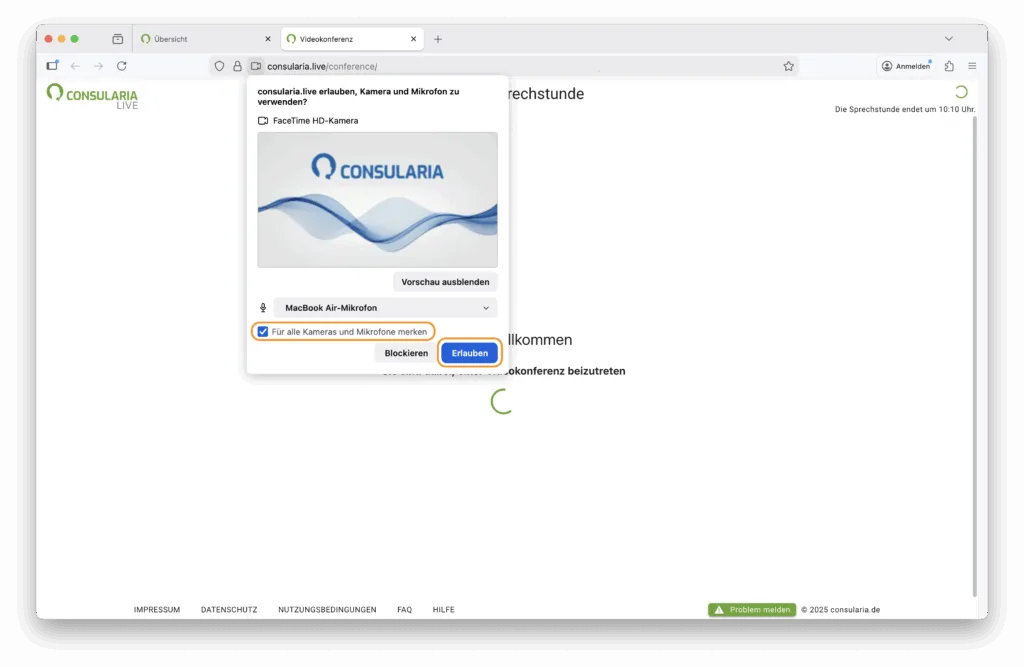Click the Consularia Live logo
Screen dimensions: 1024x667
pyautogui.click(x=92, y=96)
